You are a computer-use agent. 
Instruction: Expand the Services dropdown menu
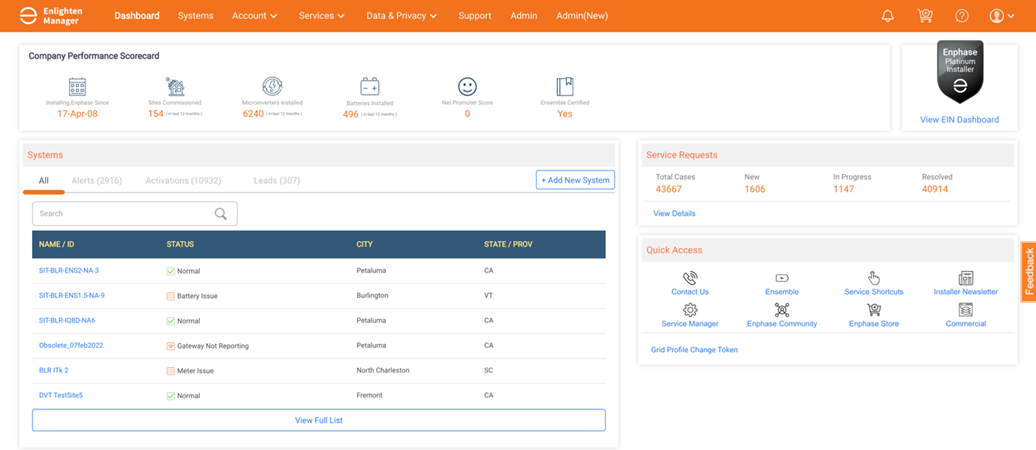pyautogui.click(x=322, y=16)
